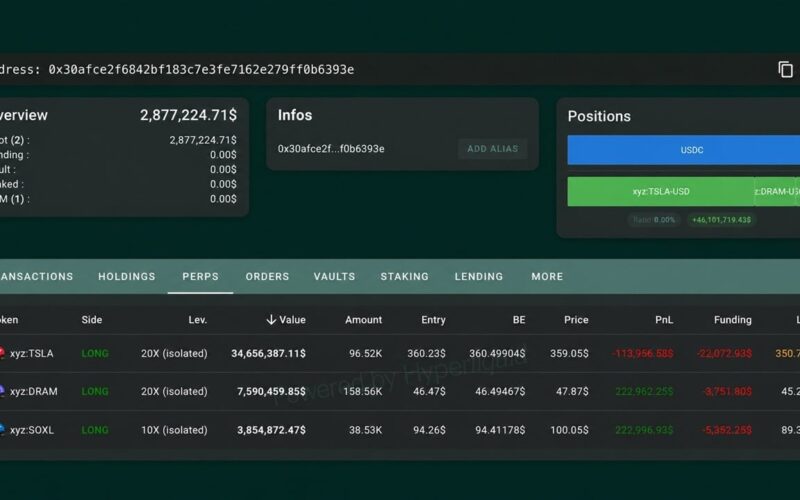Click TSLA entry price 360.23$
Viewport: 800px width, 500px height.
[427, 354]
